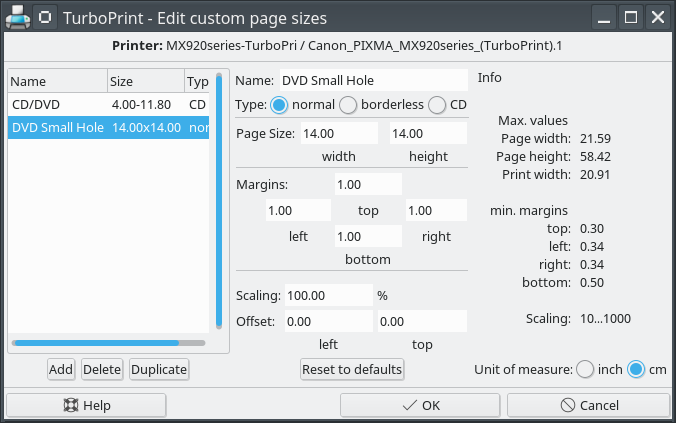Switch unit of measure to inch
The width and height of the screenshot is (676, 423).
click(x=585, y=369)
